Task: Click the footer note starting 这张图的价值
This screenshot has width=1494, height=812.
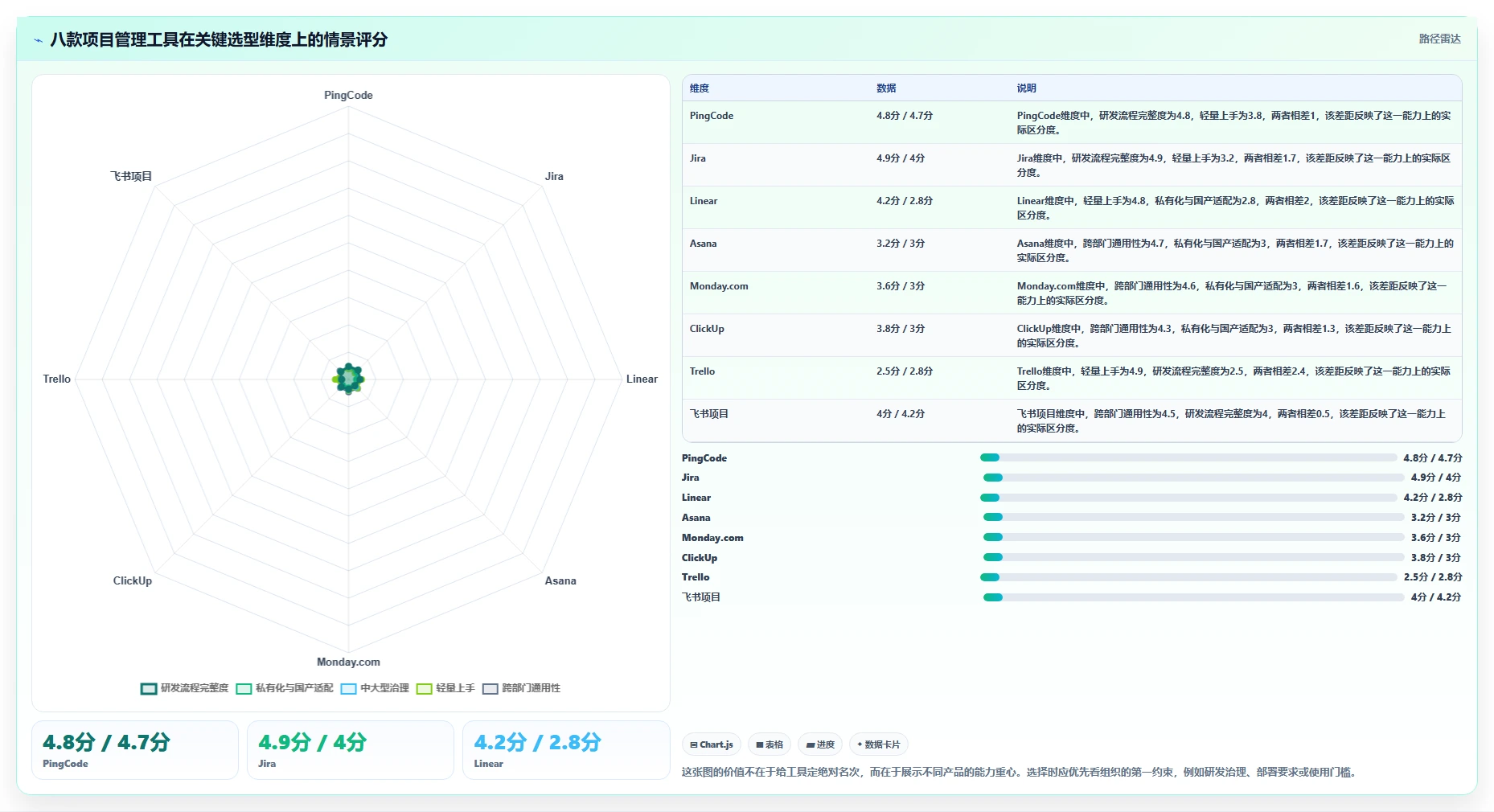Action: [1020, 773]
